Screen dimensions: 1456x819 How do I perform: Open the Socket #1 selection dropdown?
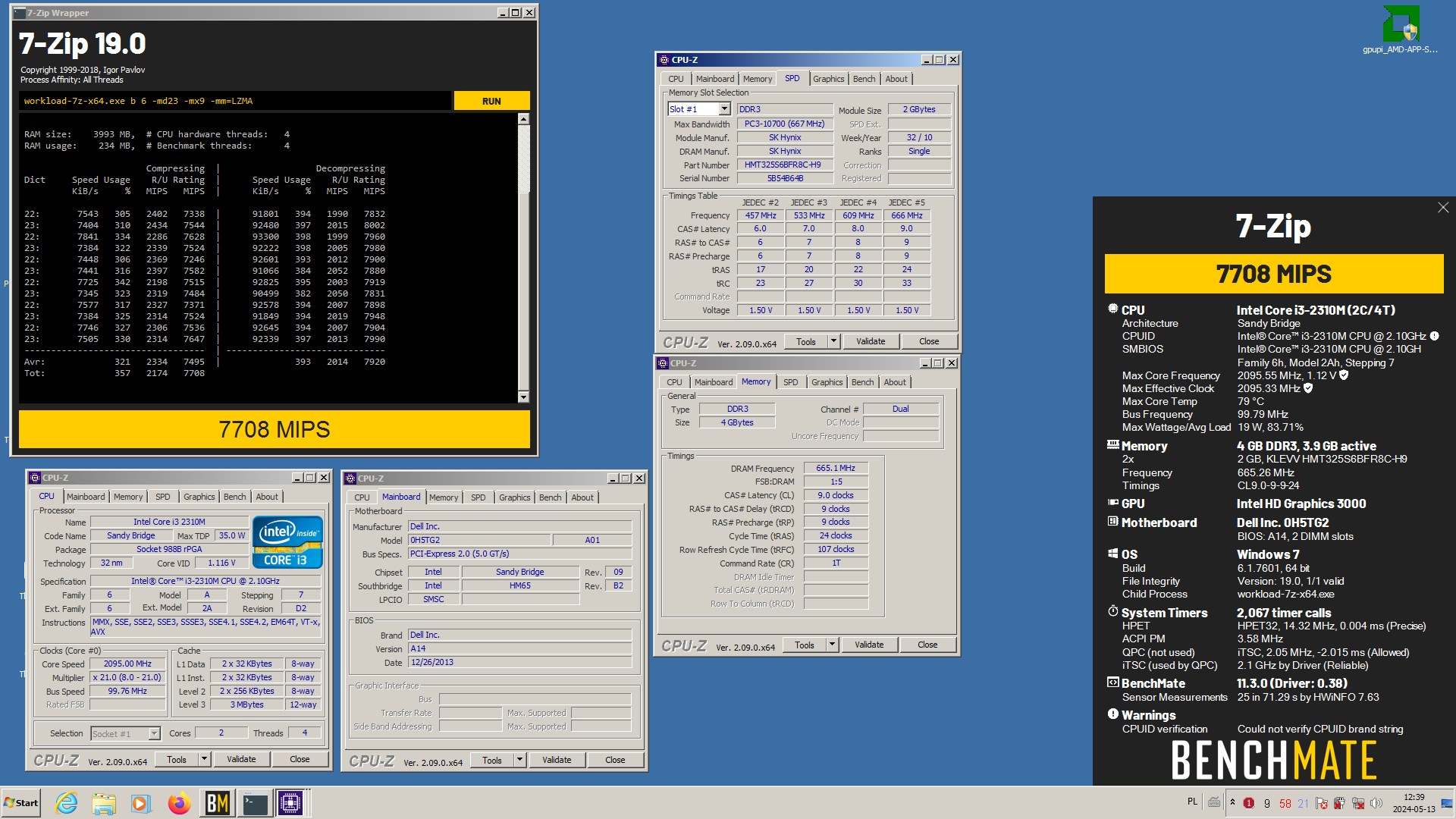tap(154, 733)
